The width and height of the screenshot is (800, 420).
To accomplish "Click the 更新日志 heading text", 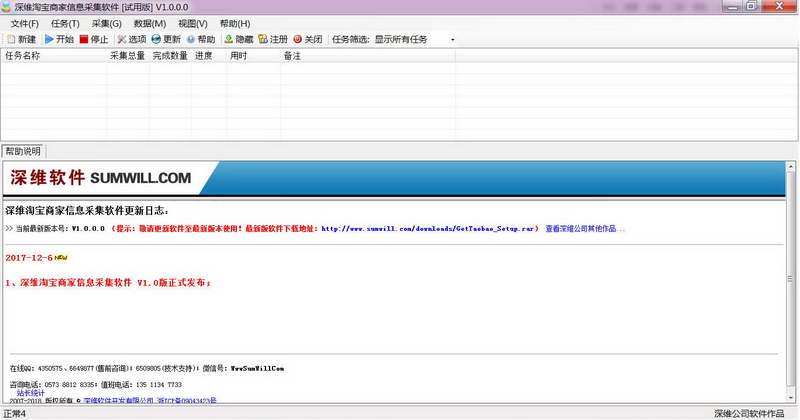I will pyautogui.click(x=87, y=210).
